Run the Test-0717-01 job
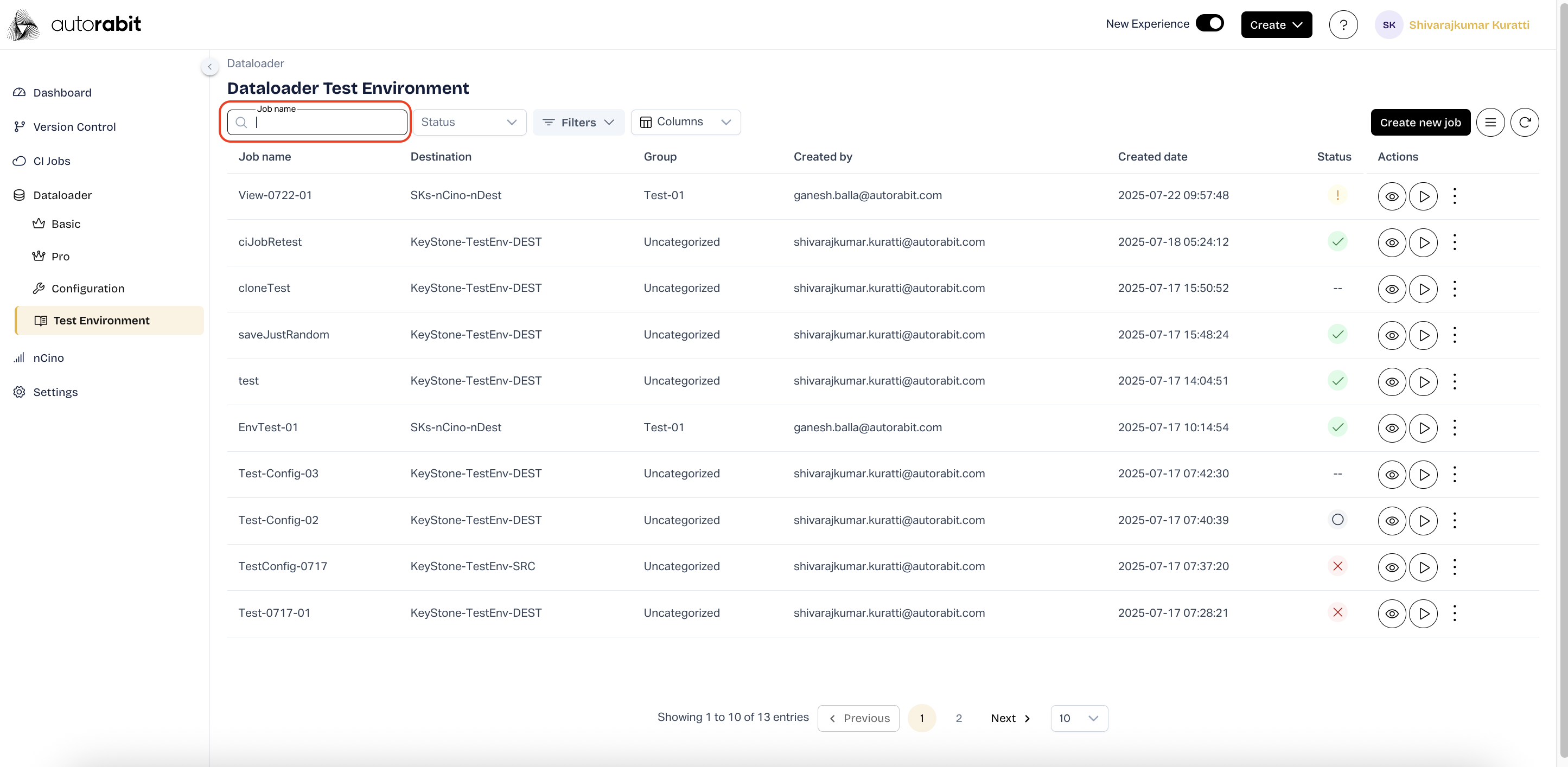The height and width of the screenshot is (767, 1568). (x=1423, y=613)
